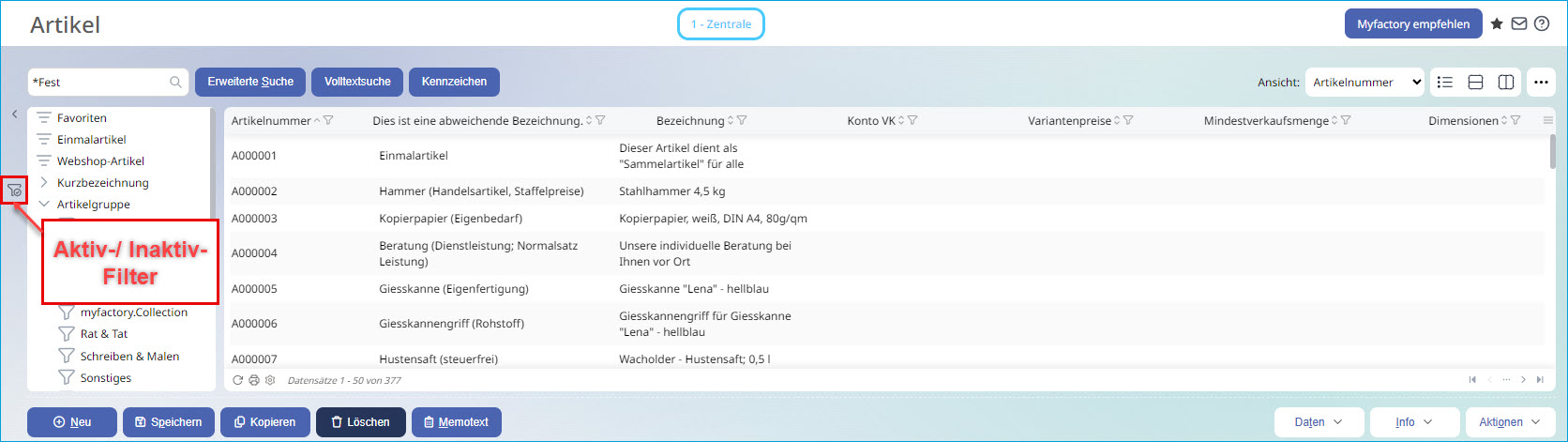
Task: Go to the first records page
Action: coord(1472,380)
